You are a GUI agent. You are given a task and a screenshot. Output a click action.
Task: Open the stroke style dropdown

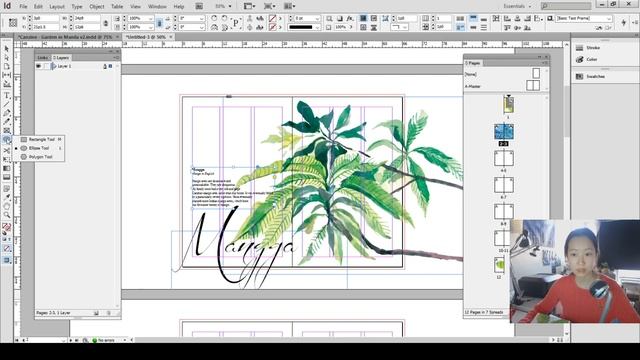point(317,27)
